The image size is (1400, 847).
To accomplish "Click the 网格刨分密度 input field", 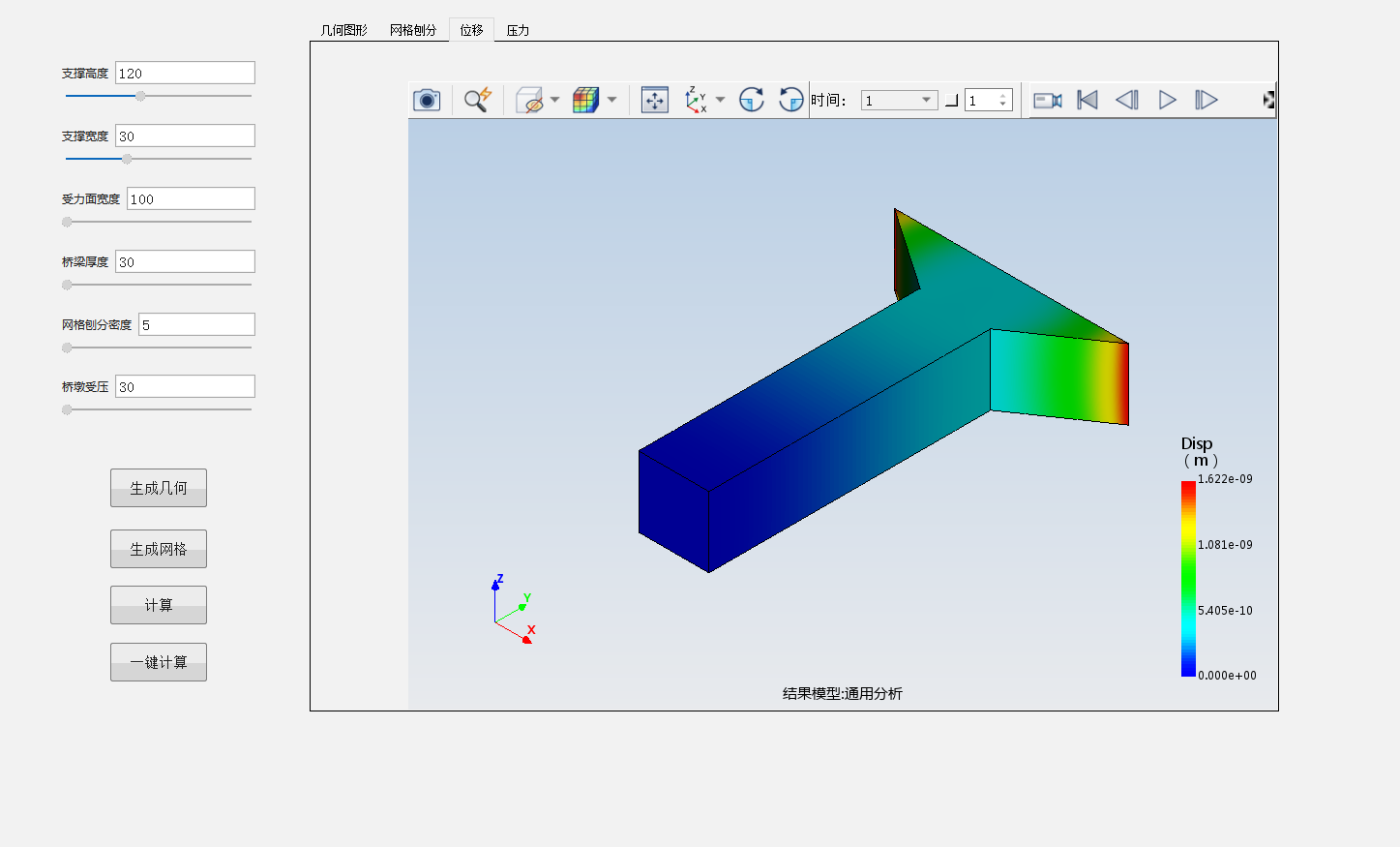I will coord(196,324).
